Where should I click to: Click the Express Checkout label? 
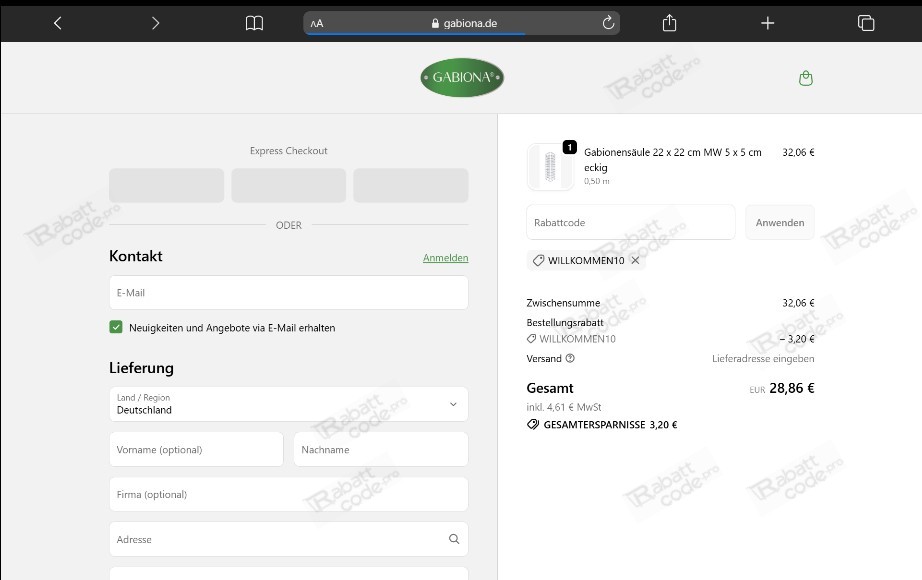(289, 151)
